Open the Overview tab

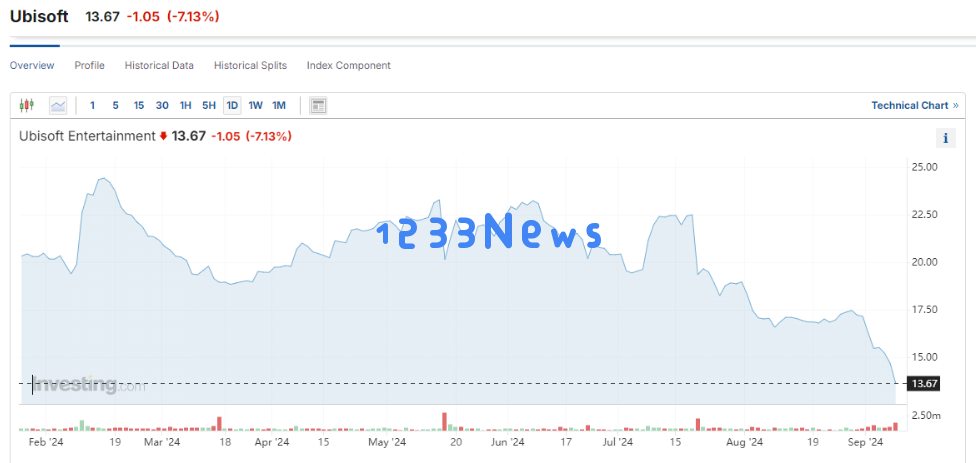point(32,65)
